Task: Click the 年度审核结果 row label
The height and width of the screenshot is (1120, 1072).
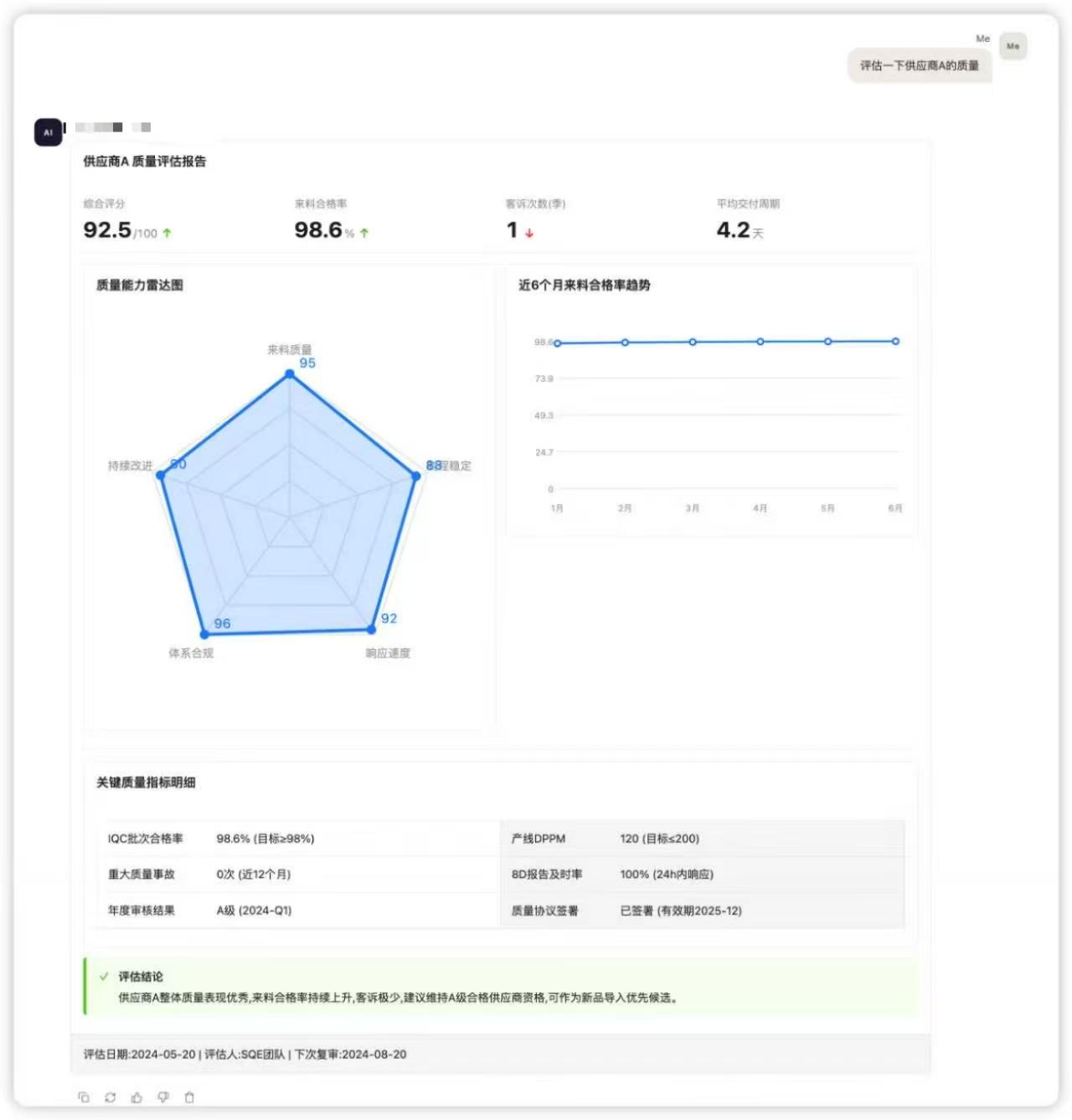Action: point(141,911)
